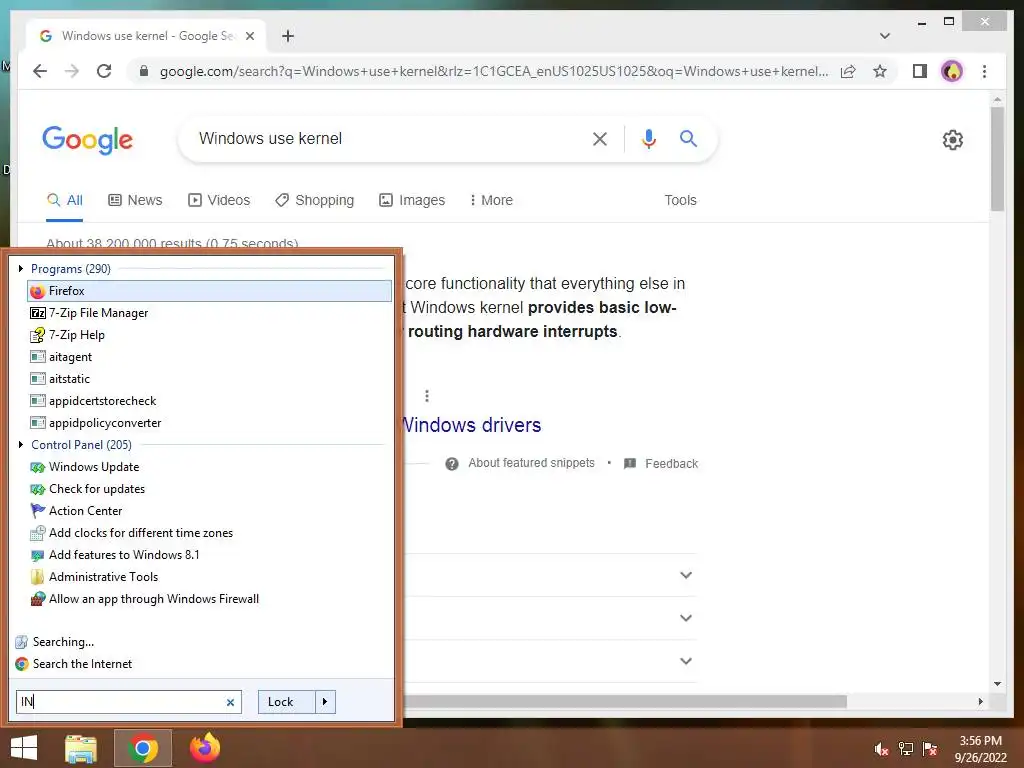
Task: Collapse the Programs (290) group
Action: pos(21,268)
